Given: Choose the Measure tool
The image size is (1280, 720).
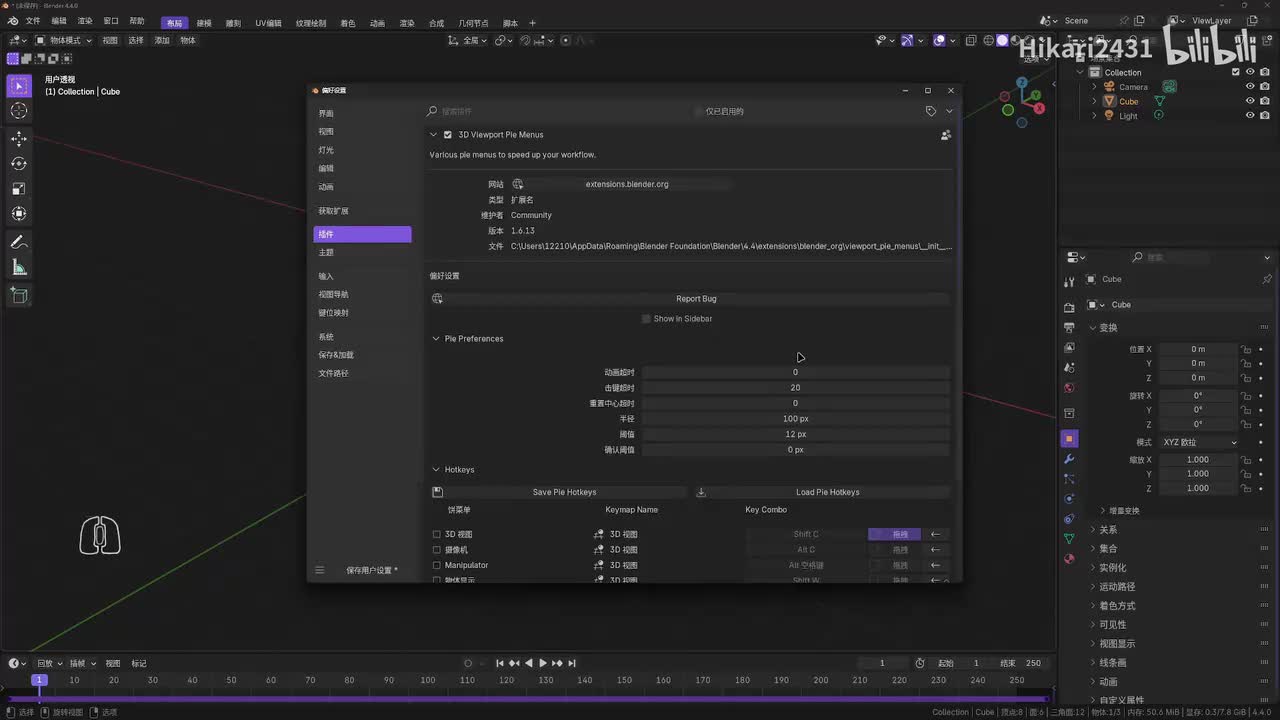Looking at the screenshot, I should (x=19, y=267).
